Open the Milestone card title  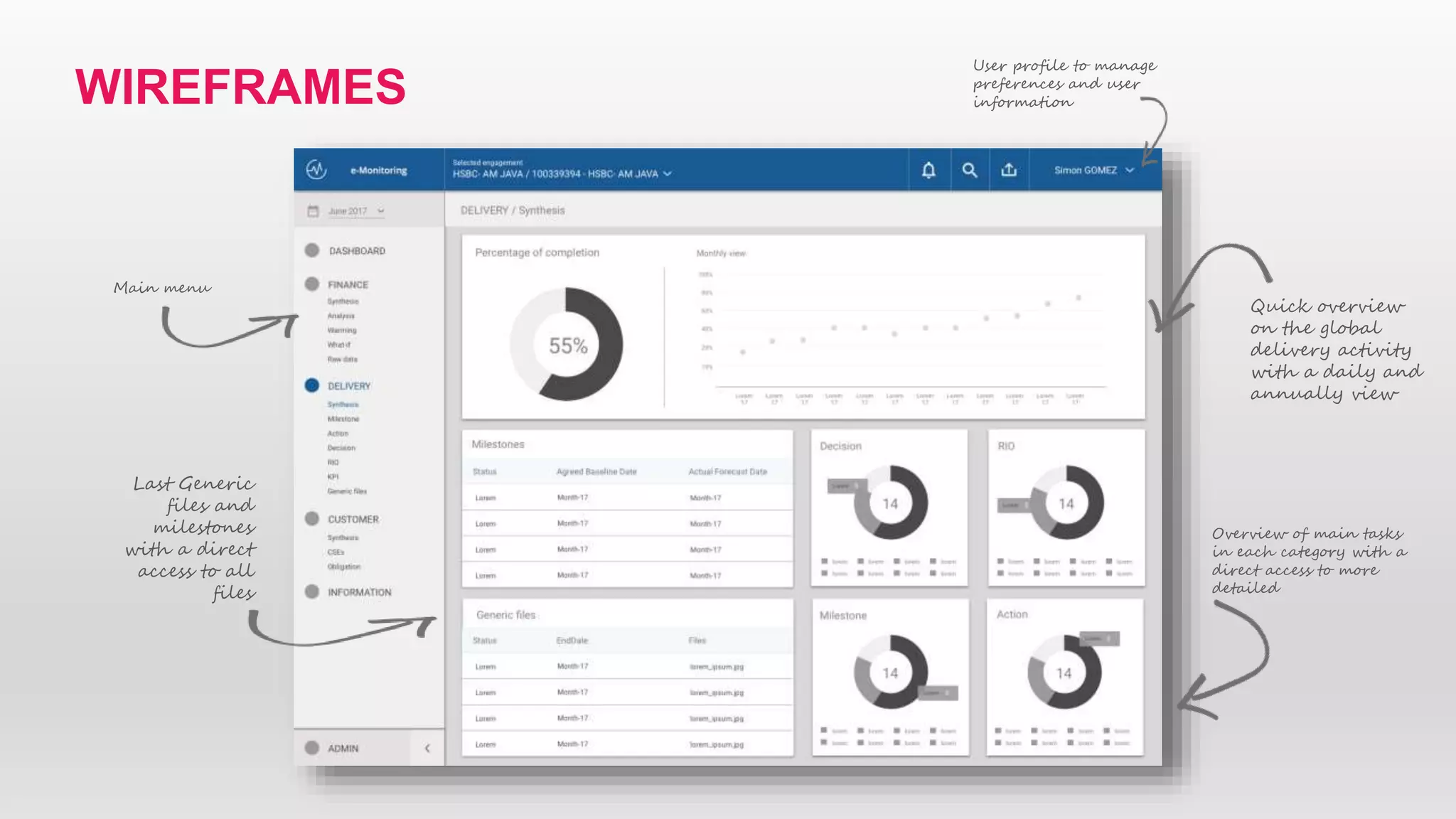pos(842,616)
